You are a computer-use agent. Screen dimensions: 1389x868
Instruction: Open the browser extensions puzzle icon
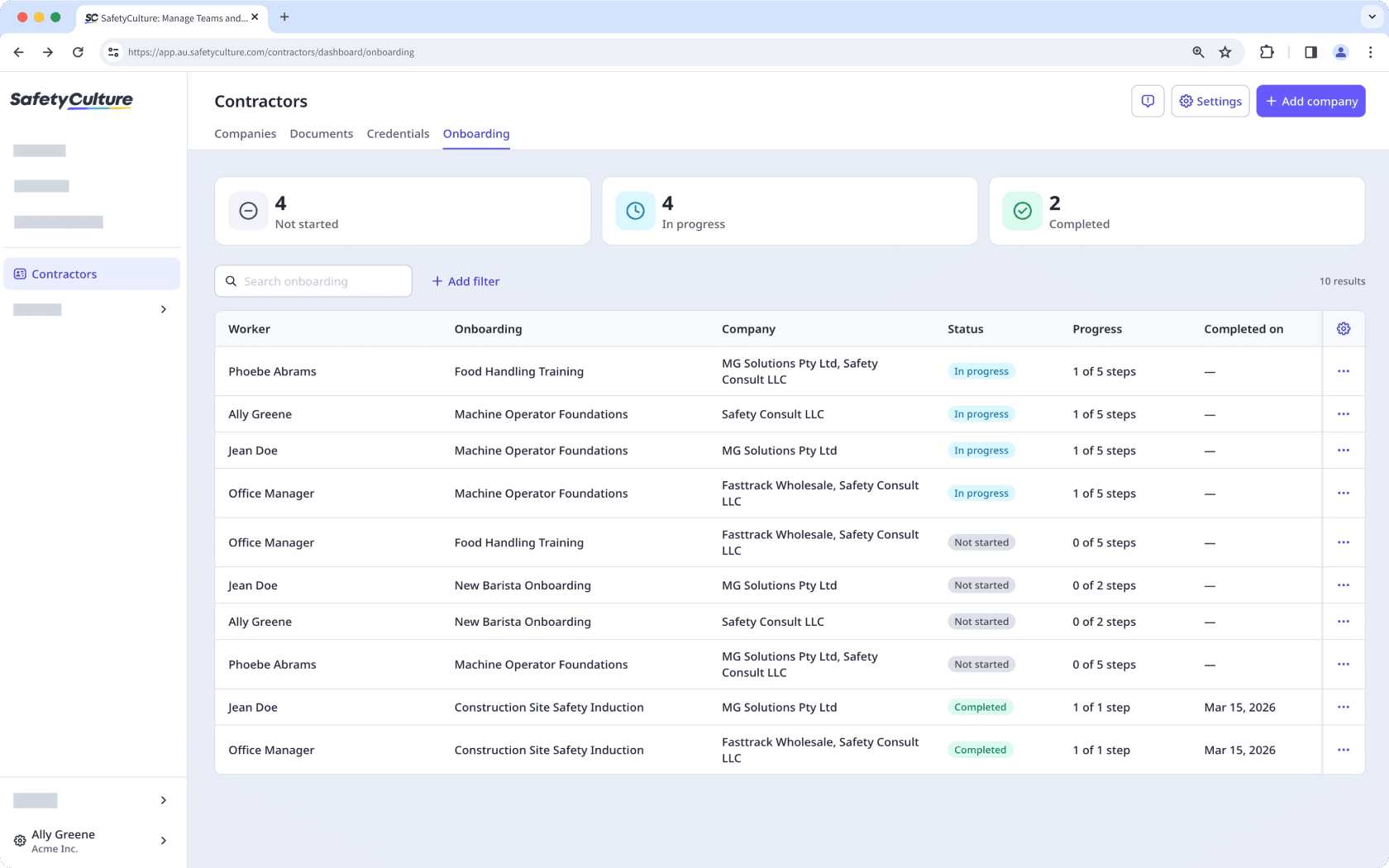1267,51
